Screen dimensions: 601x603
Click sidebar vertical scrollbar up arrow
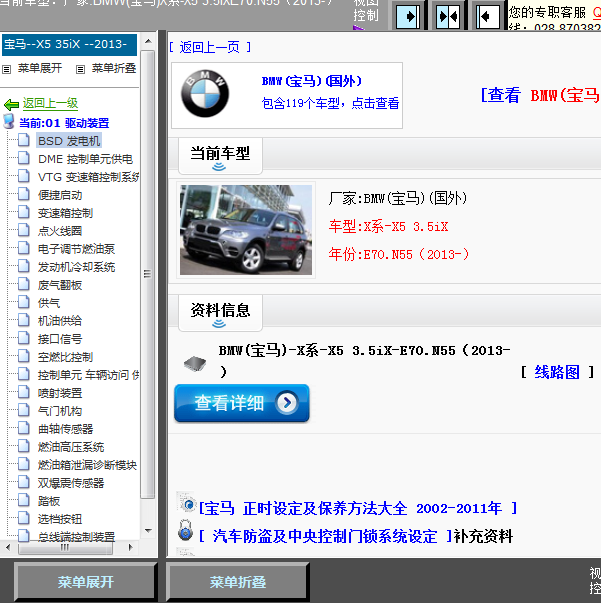[x=148, y=41]
